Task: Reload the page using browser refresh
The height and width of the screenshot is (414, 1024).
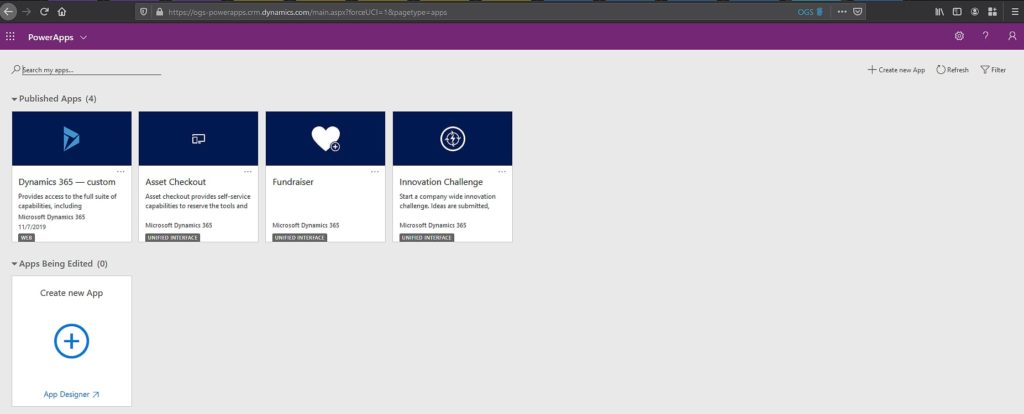Action: [44, 11]
